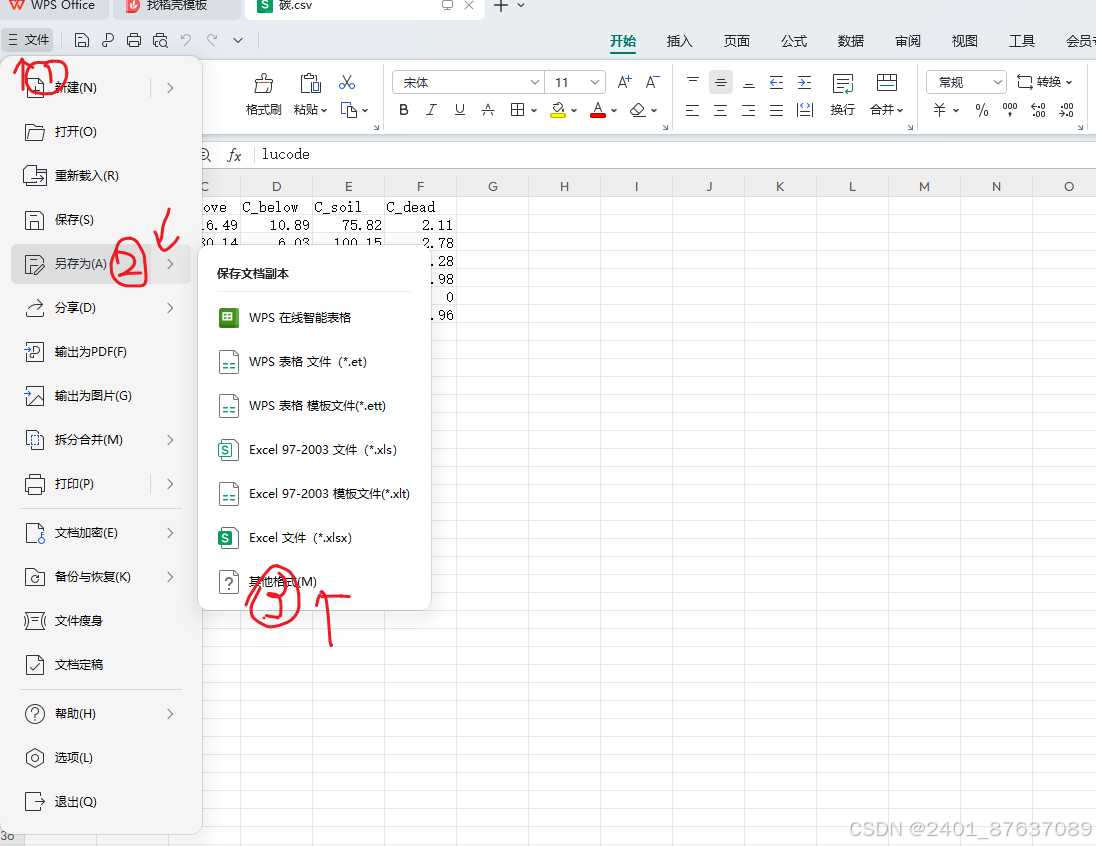Select the 保存(S) menu entry
The height and width of the screenshot is (846, 1096).
pyautogui.click(x=101, y=220)
